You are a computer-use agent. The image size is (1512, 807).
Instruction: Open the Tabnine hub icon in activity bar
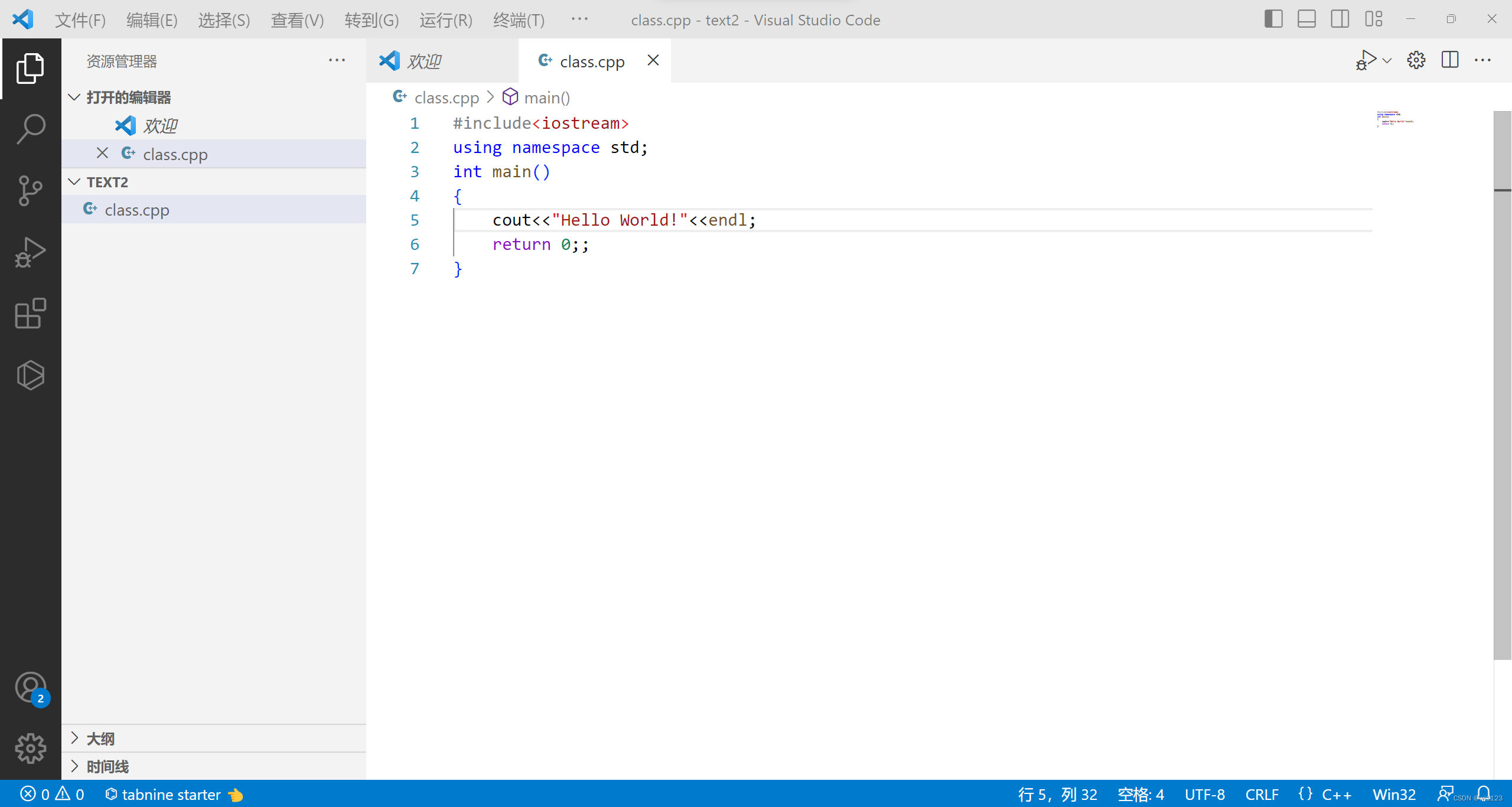click(31, 375)
